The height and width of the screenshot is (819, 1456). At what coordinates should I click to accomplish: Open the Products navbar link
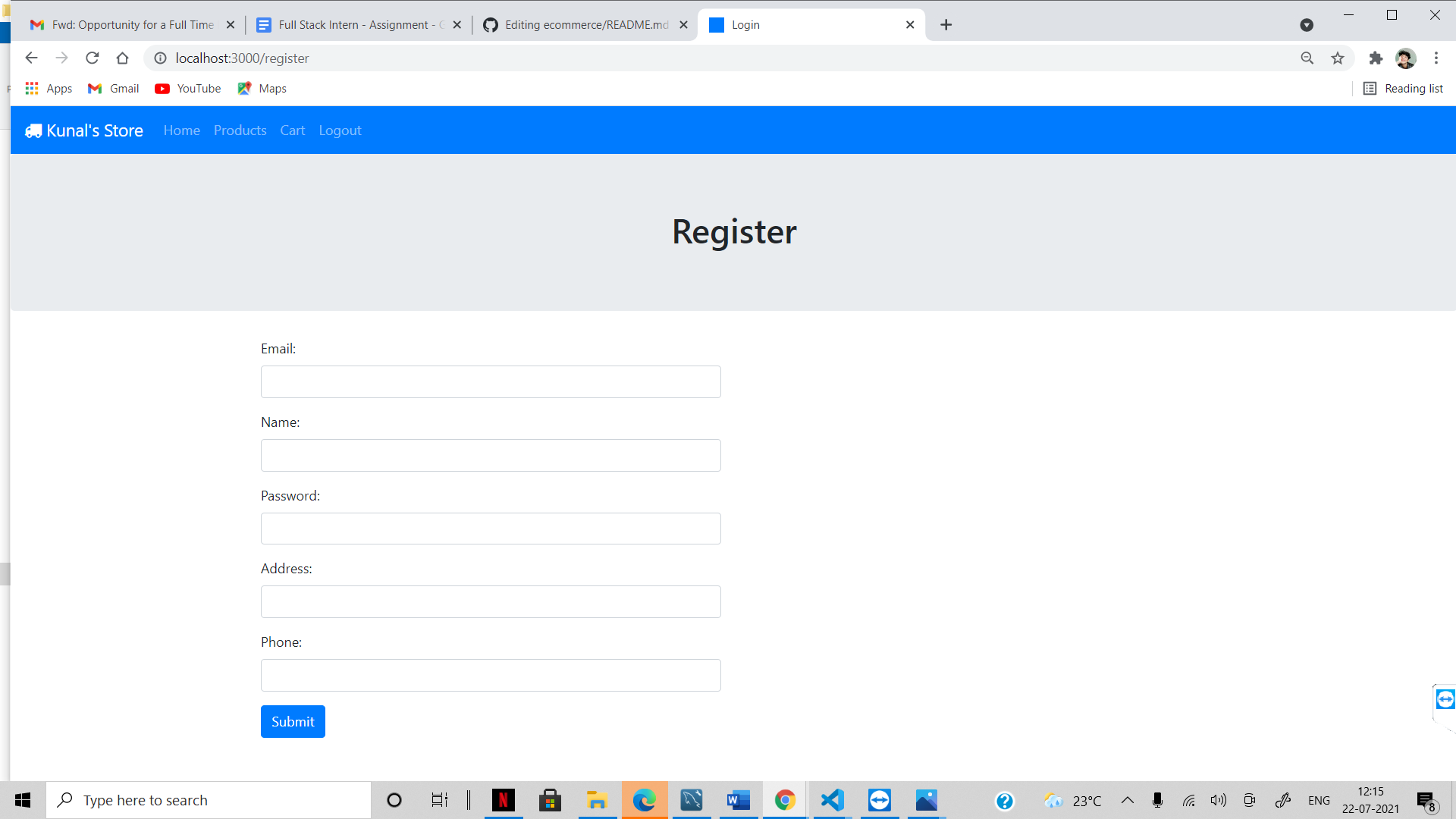[x=240, y=130]
